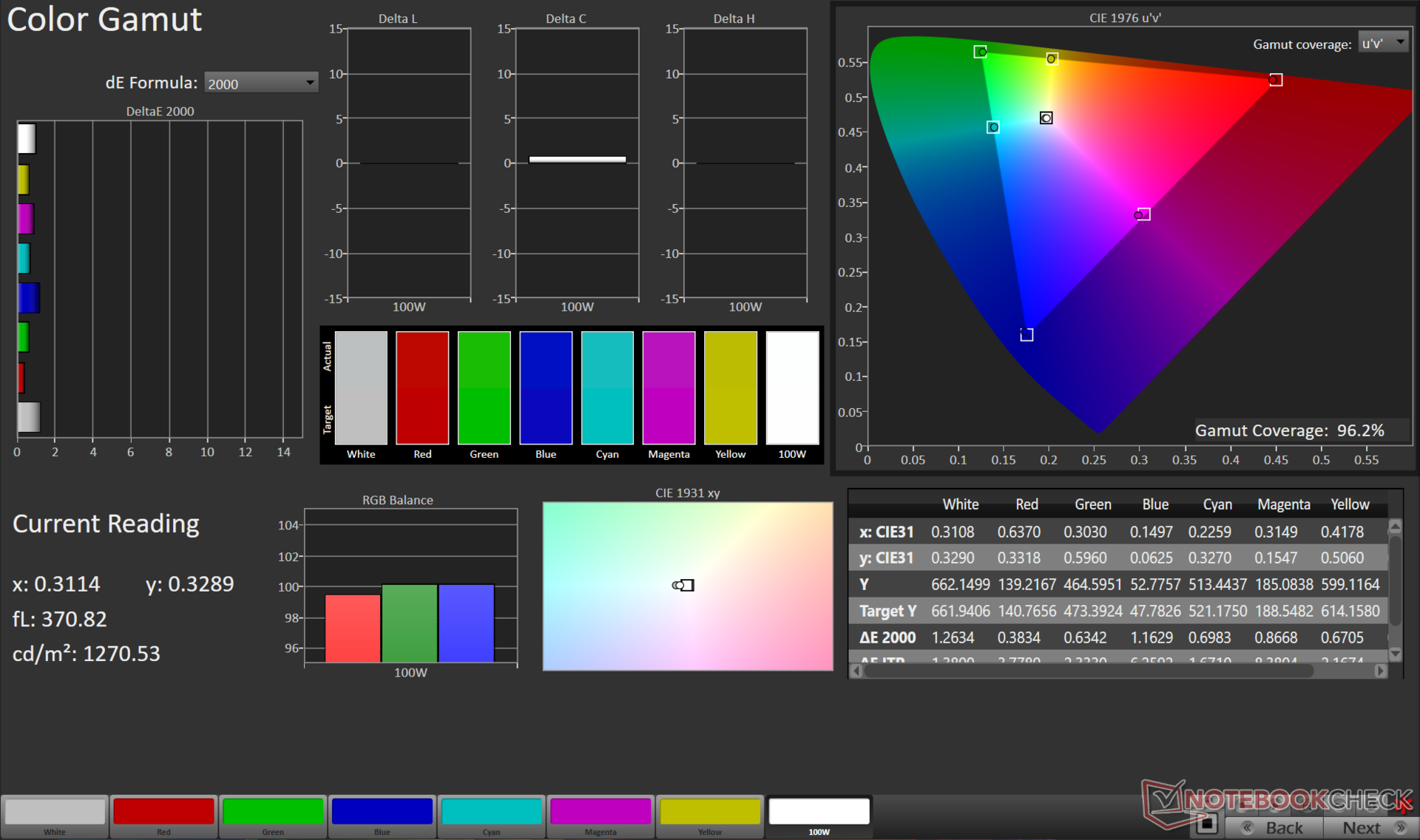1420x840 pixels.
Task: Select the Yellow swatch in bottom strip
Action: (709, 812)
